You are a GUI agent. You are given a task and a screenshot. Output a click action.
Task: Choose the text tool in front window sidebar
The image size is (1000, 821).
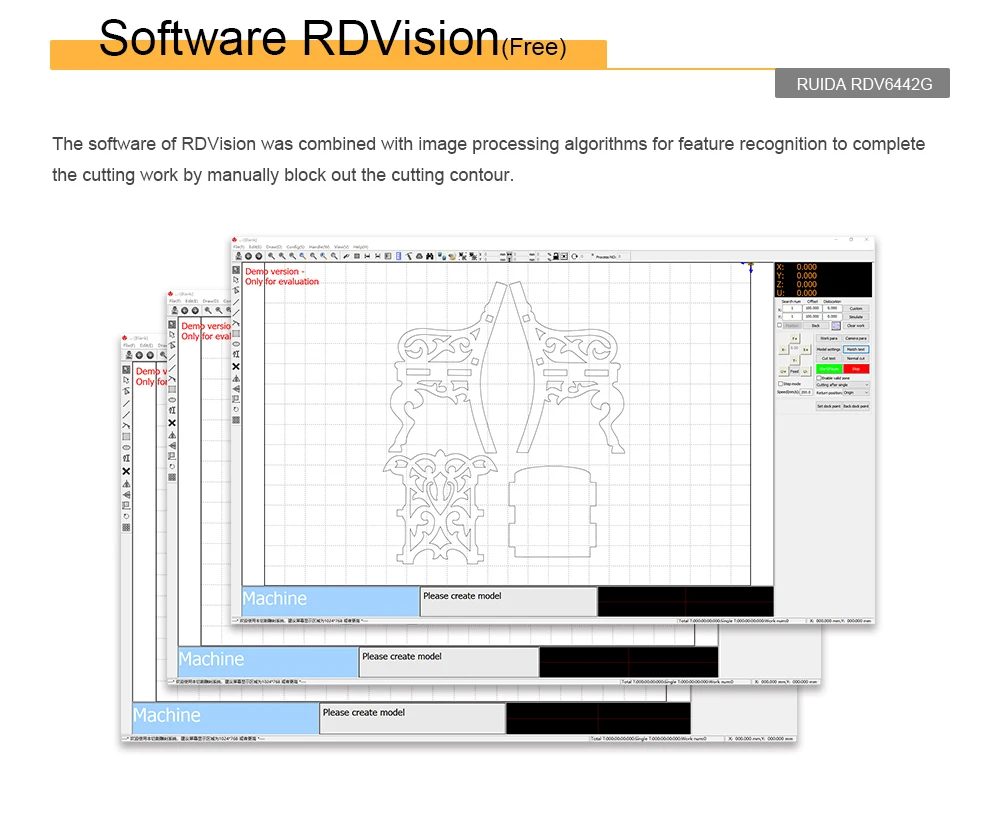pyautogui.click(x=236, y=354)
